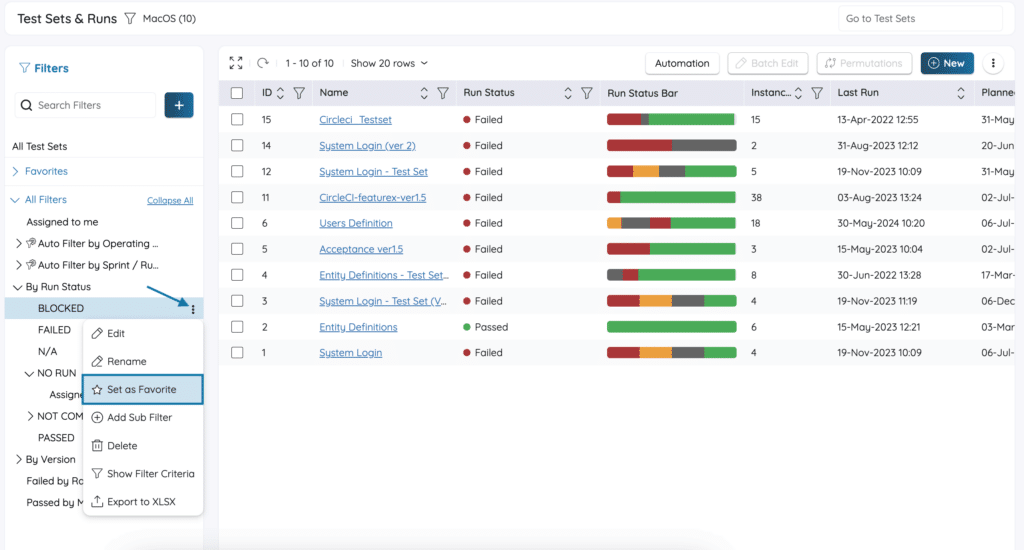This screenshot has height=550, width=1024.
Task: Click the Automation button
Action: (x=682, y=63)
